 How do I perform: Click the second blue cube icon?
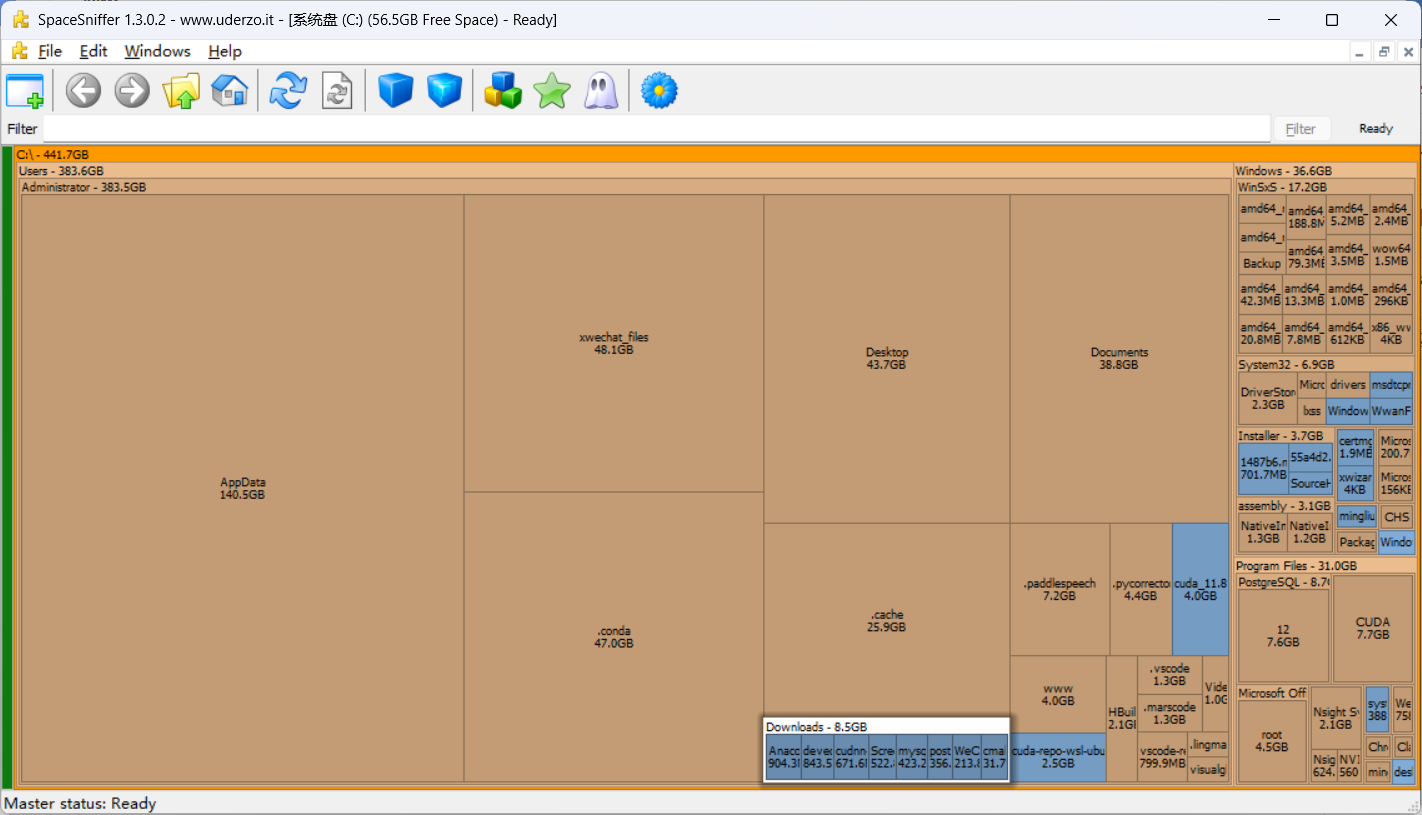[444, 91]
